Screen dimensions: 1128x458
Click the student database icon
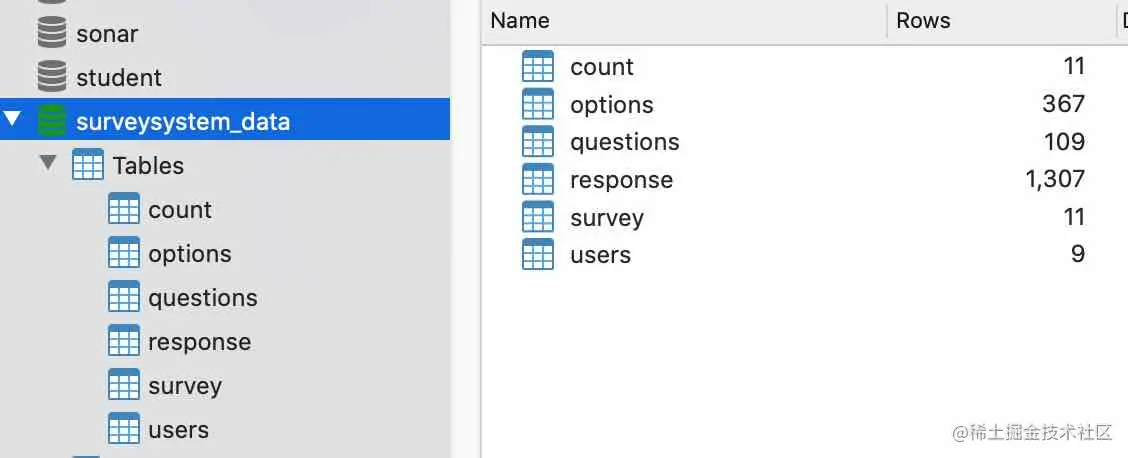pyautogui.click(x=52, y=77)
